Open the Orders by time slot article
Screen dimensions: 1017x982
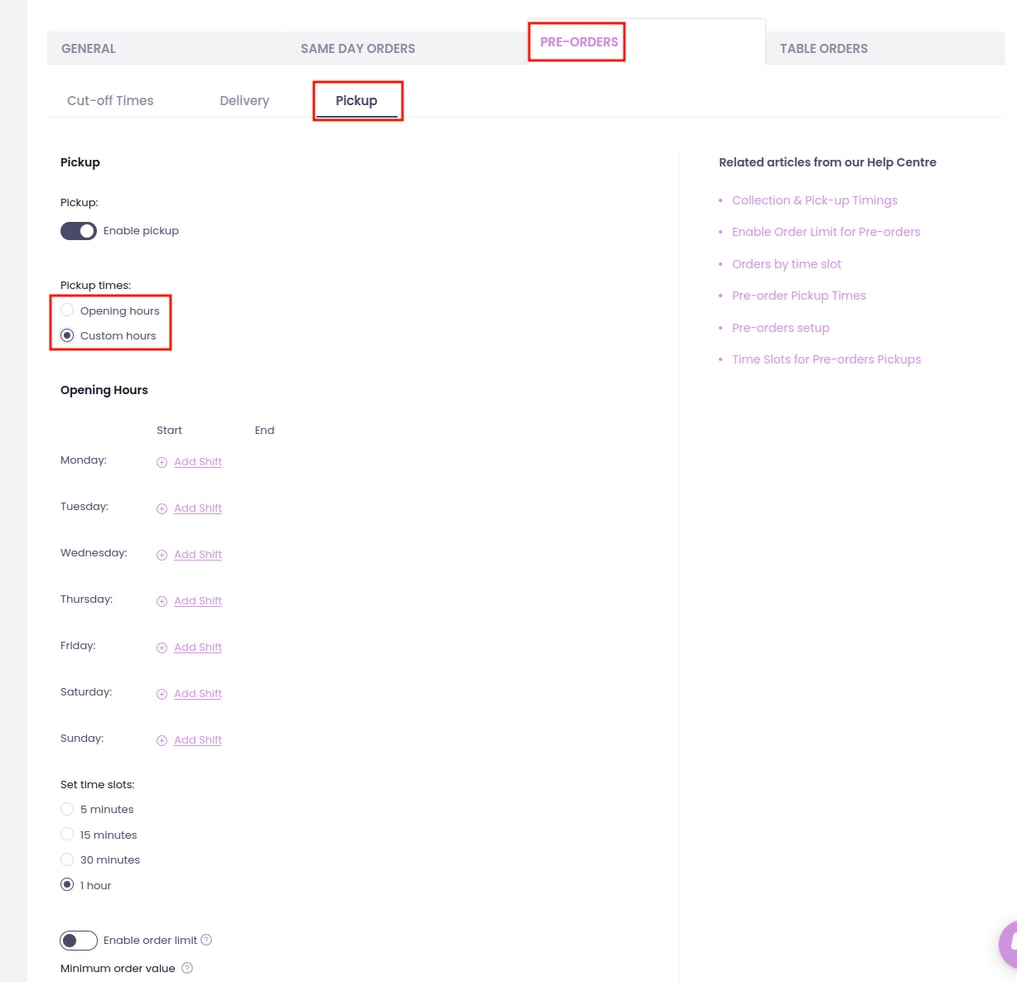point(786,264)
